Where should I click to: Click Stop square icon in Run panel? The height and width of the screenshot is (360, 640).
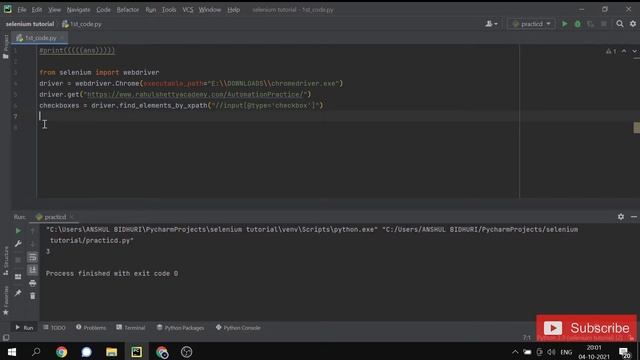(18, 260)
